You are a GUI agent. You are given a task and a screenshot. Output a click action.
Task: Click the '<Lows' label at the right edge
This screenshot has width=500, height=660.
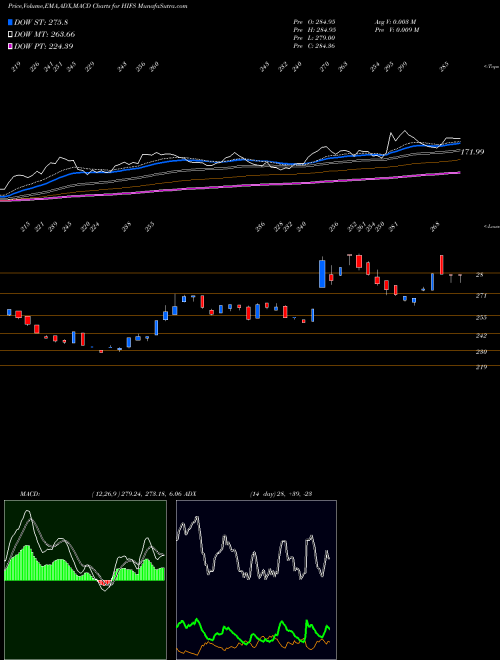click(491, 226)
